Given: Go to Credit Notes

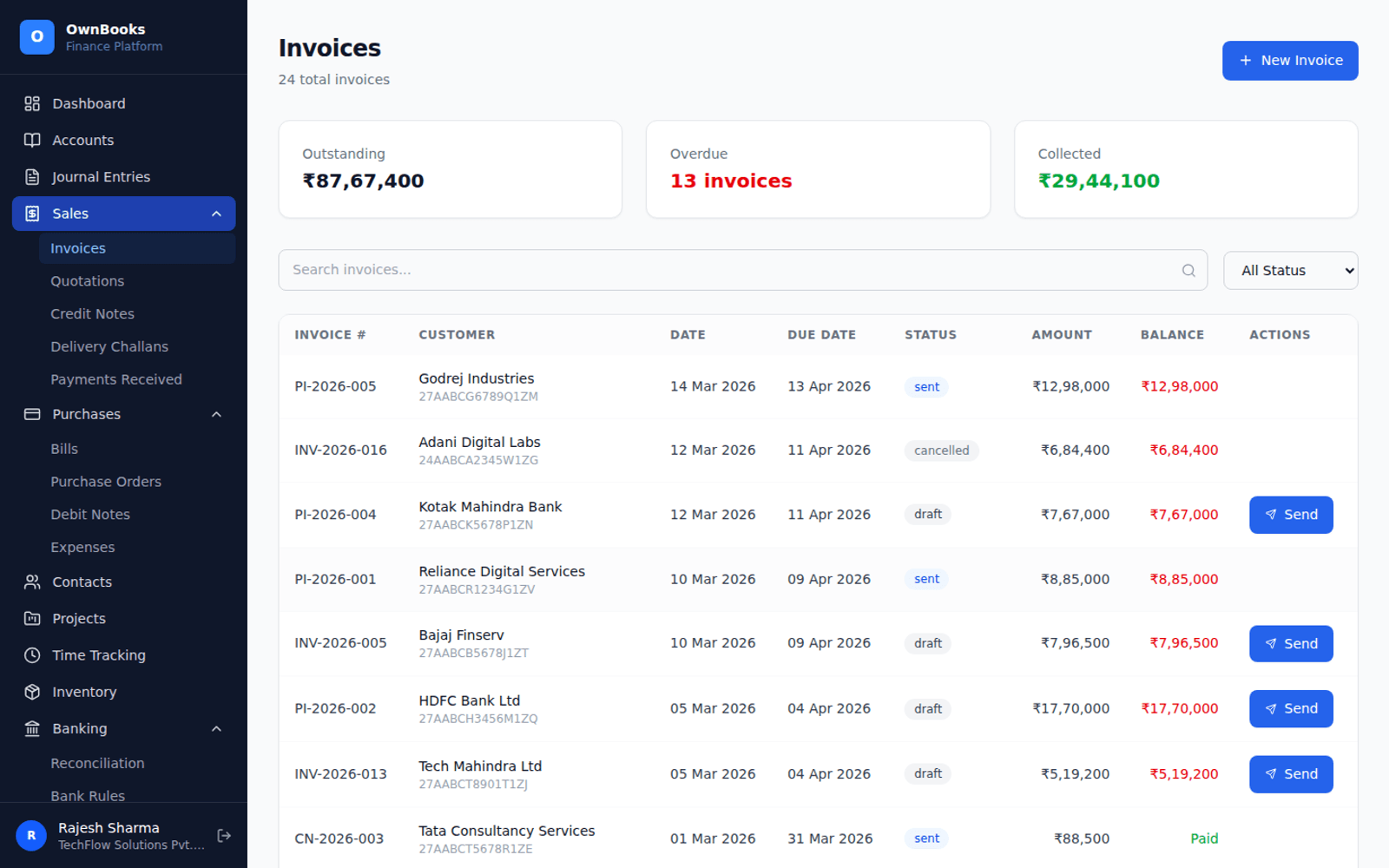Looking at the screenshot, I should pyautogui.click(x=137, y=314).
